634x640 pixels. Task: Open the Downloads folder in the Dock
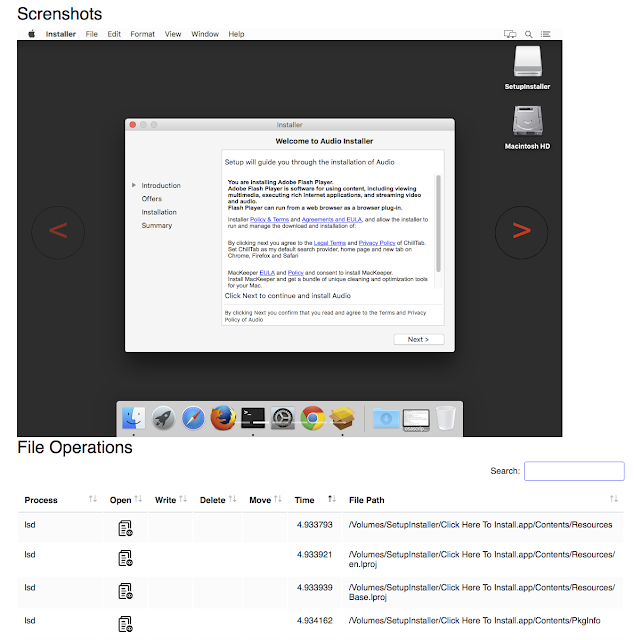coord(386,418)
